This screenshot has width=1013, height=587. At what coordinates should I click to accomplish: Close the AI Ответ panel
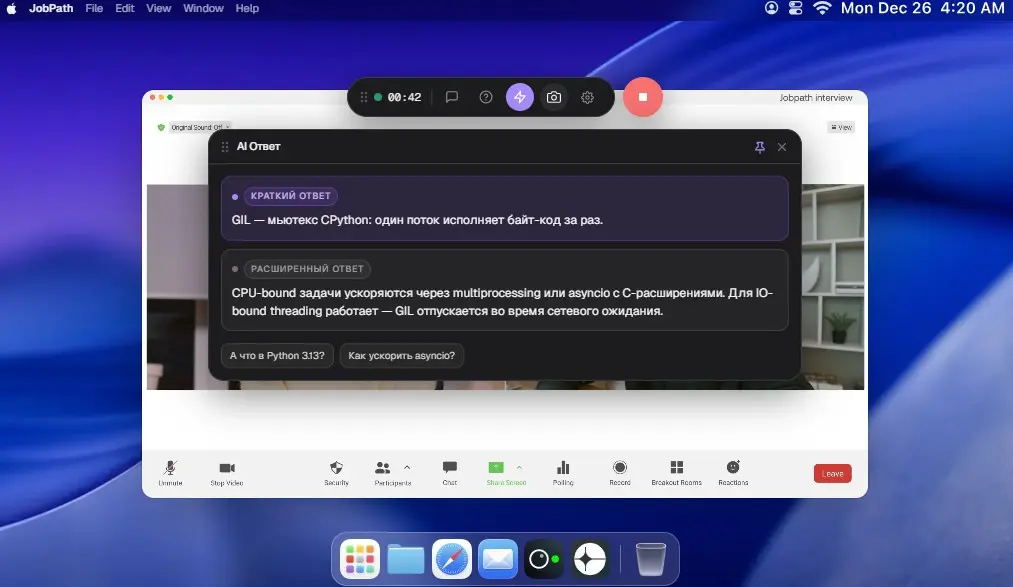pyautogui.click(x=782, y=147)
